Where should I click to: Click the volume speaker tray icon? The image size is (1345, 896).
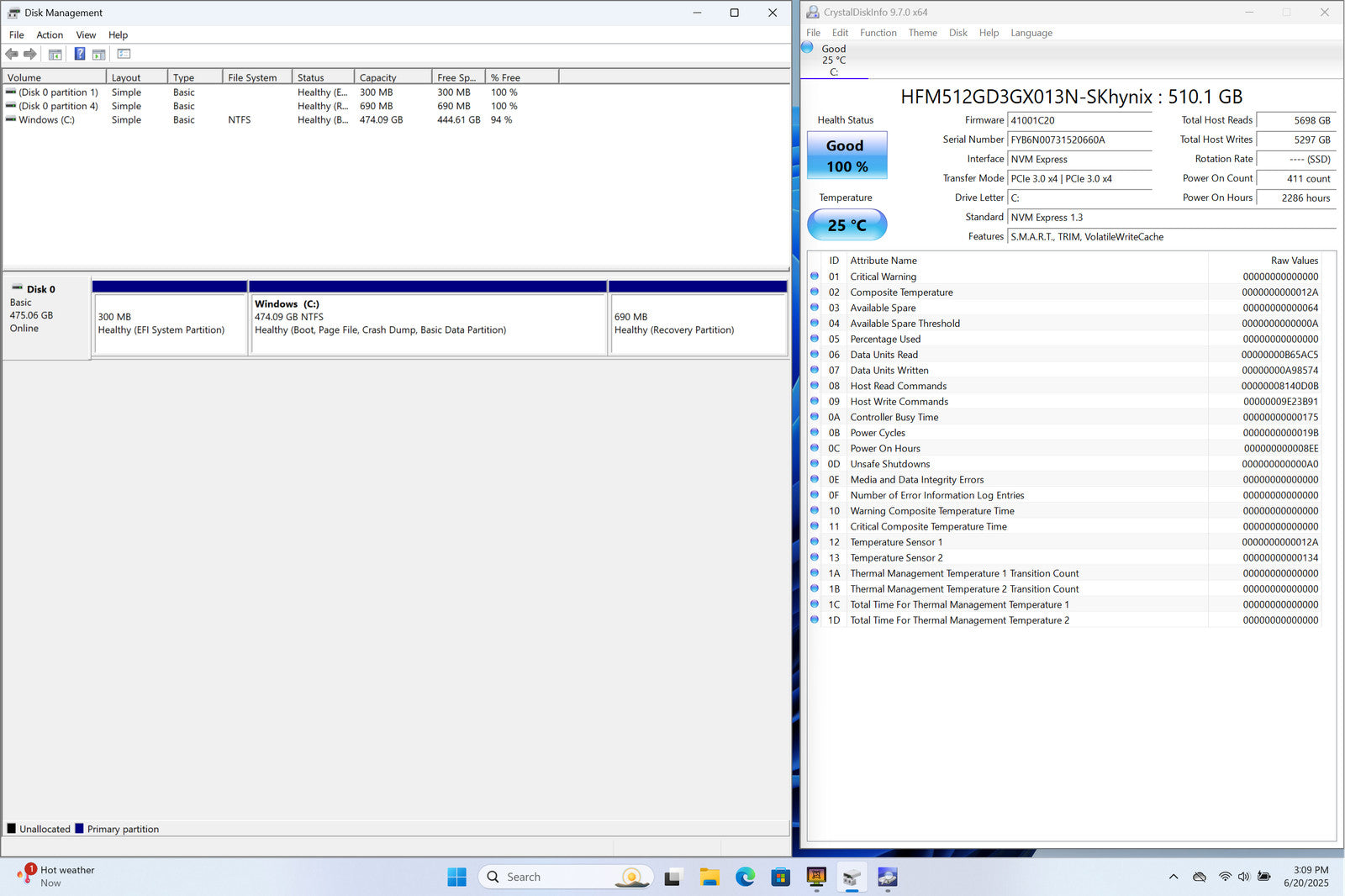tap(1244, 877)
